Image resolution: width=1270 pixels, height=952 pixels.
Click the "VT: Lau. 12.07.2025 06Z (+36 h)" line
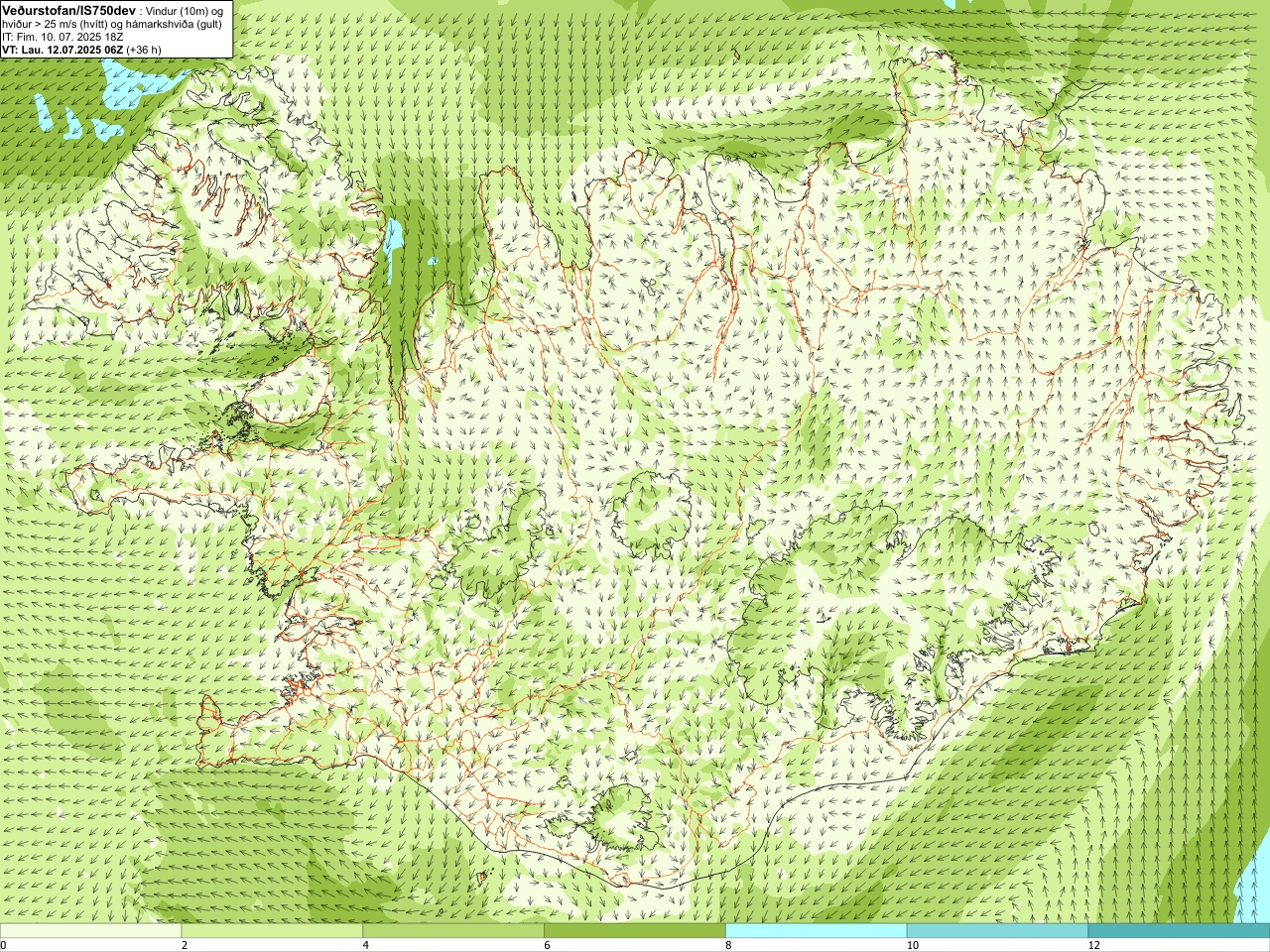click(x=81, y=49)
